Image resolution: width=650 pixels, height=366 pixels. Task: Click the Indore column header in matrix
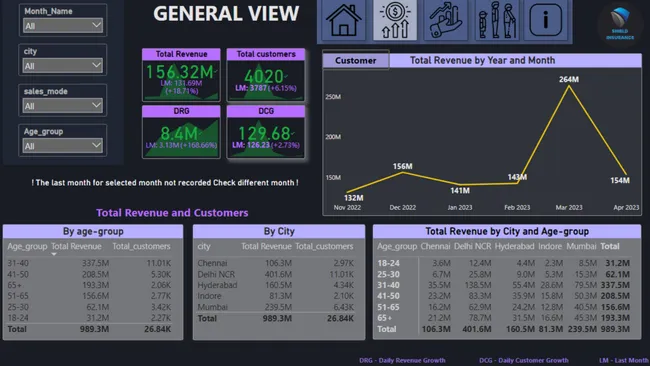(550, 246)
